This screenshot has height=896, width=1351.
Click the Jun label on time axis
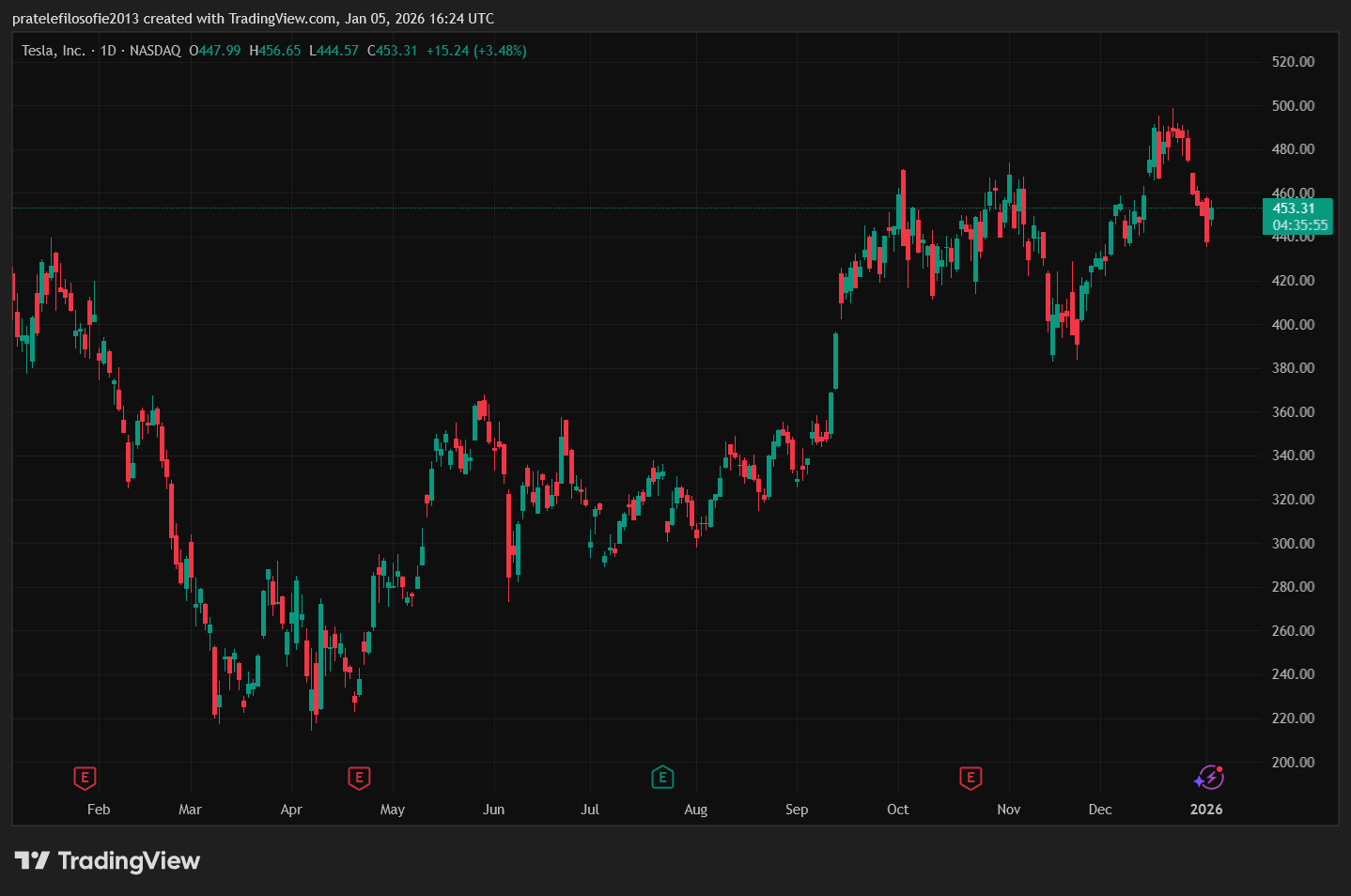pyautogui.click(x=493, y=810)
